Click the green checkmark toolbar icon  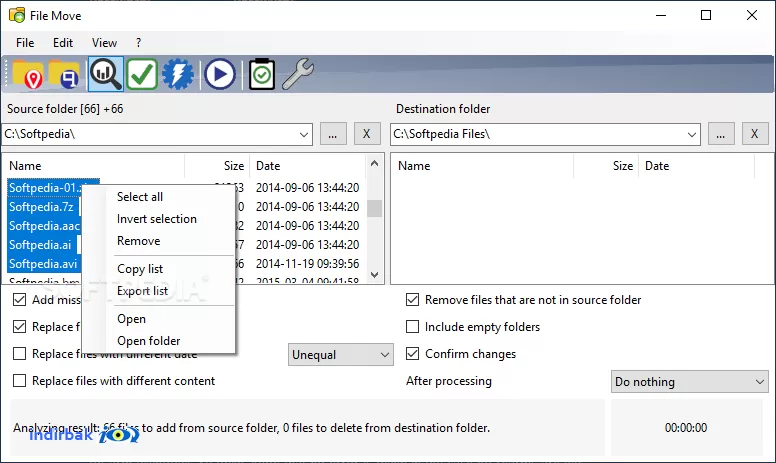pyautogui.click(x=142, y=74)
